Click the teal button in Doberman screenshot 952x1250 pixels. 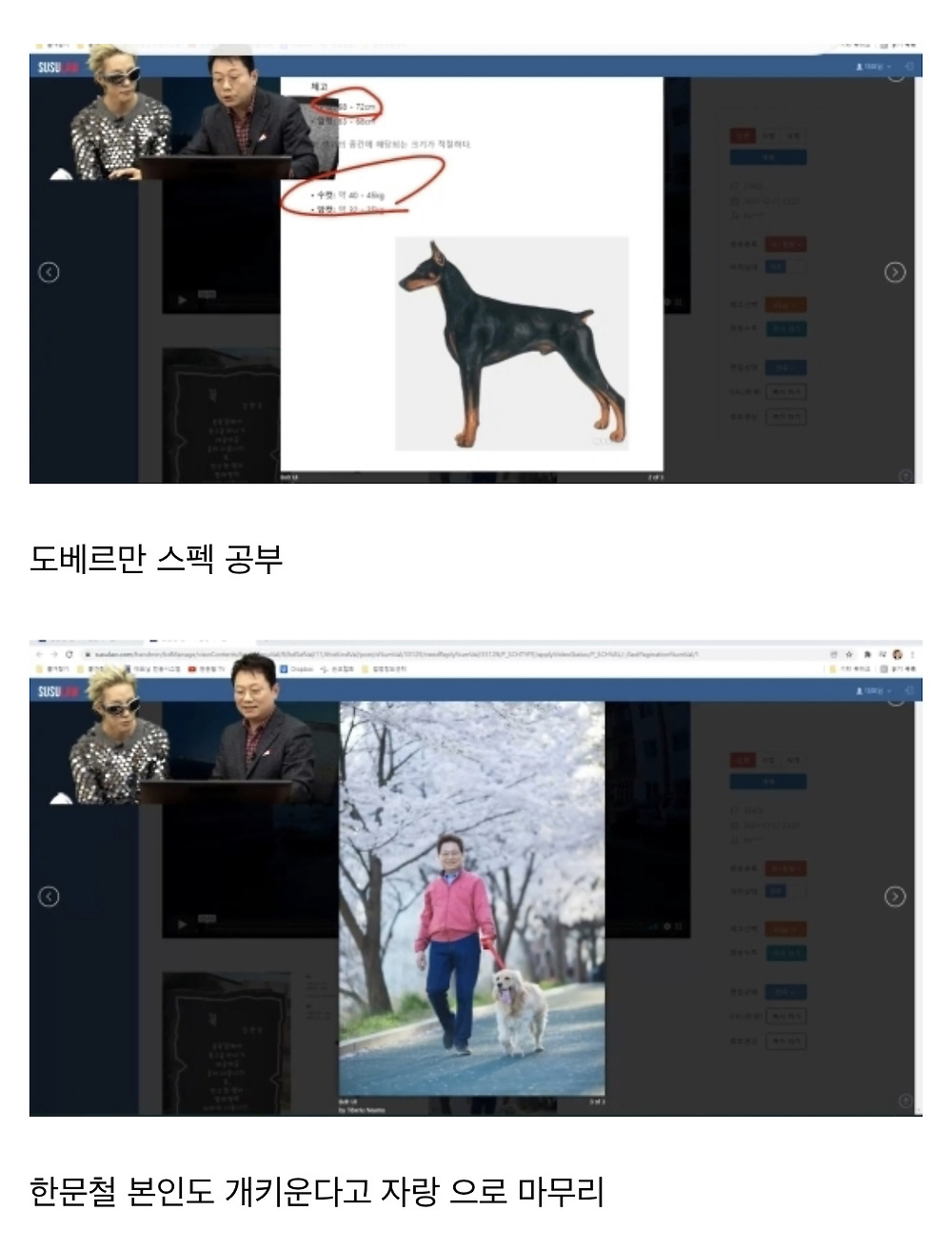786,328
